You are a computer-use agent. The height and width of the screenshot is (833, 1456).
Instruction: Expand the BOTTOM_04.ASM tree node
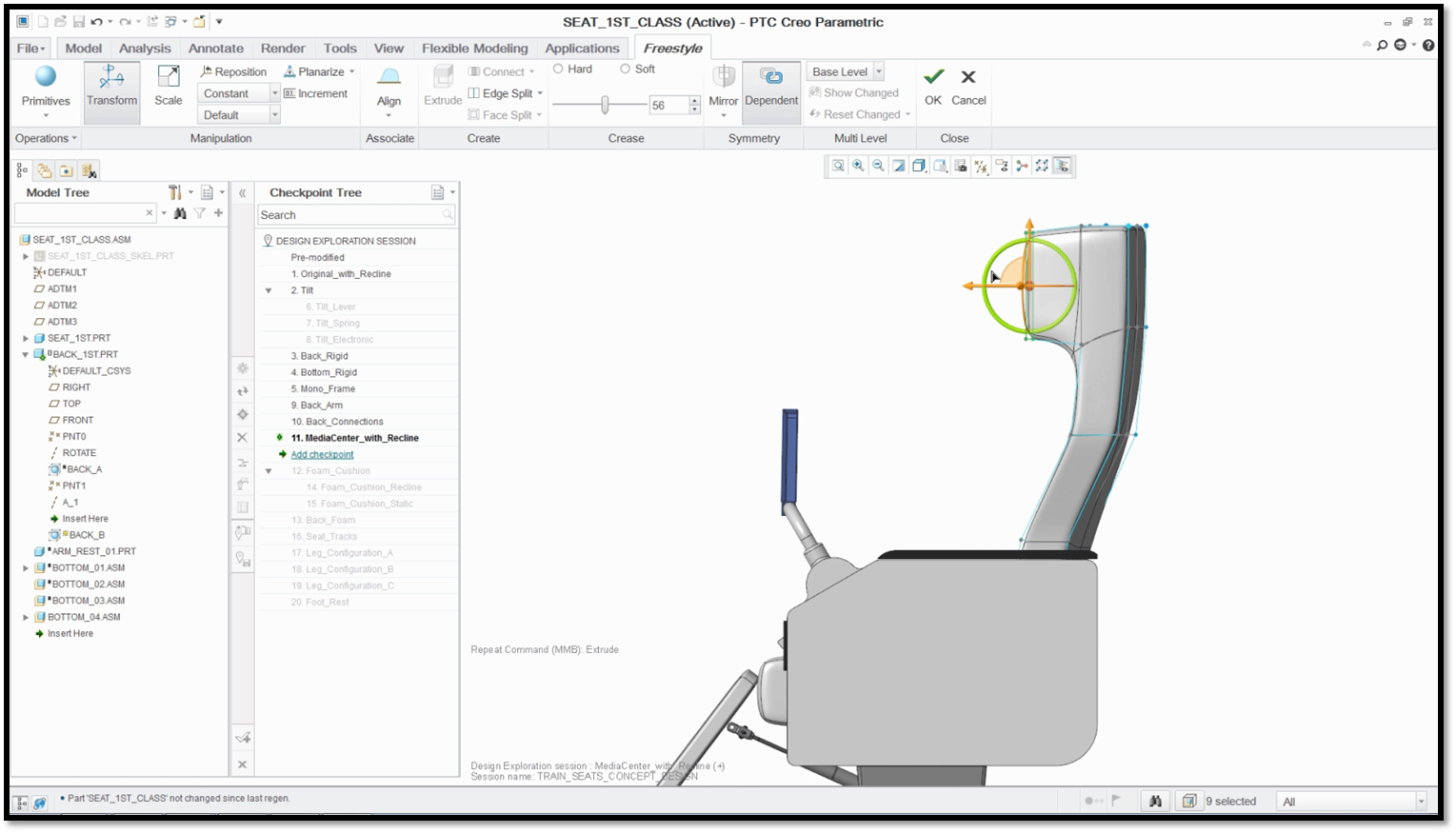click(26, 617)
